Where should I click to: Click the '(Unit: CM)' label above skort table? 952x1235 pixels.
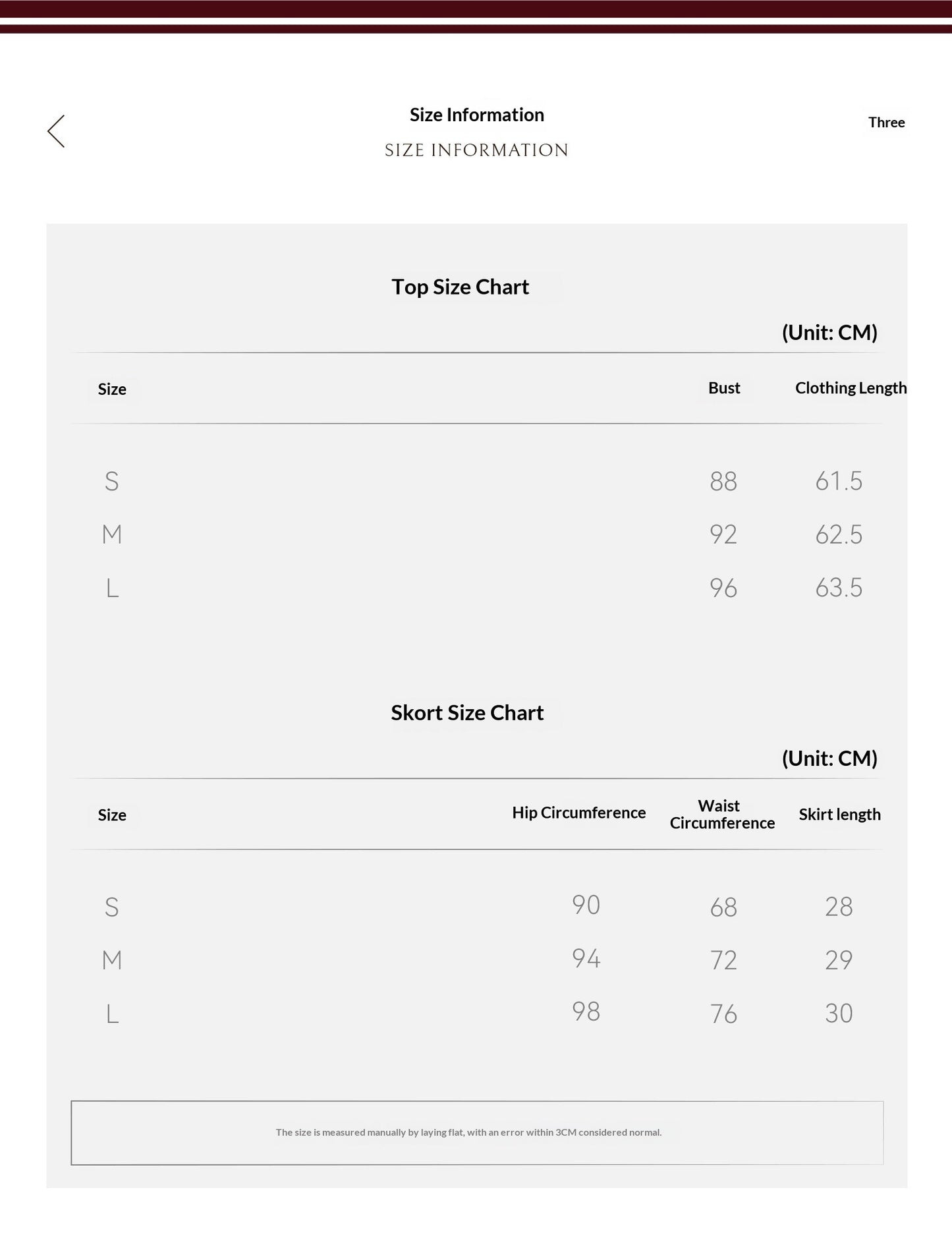(x=829, y=759)
